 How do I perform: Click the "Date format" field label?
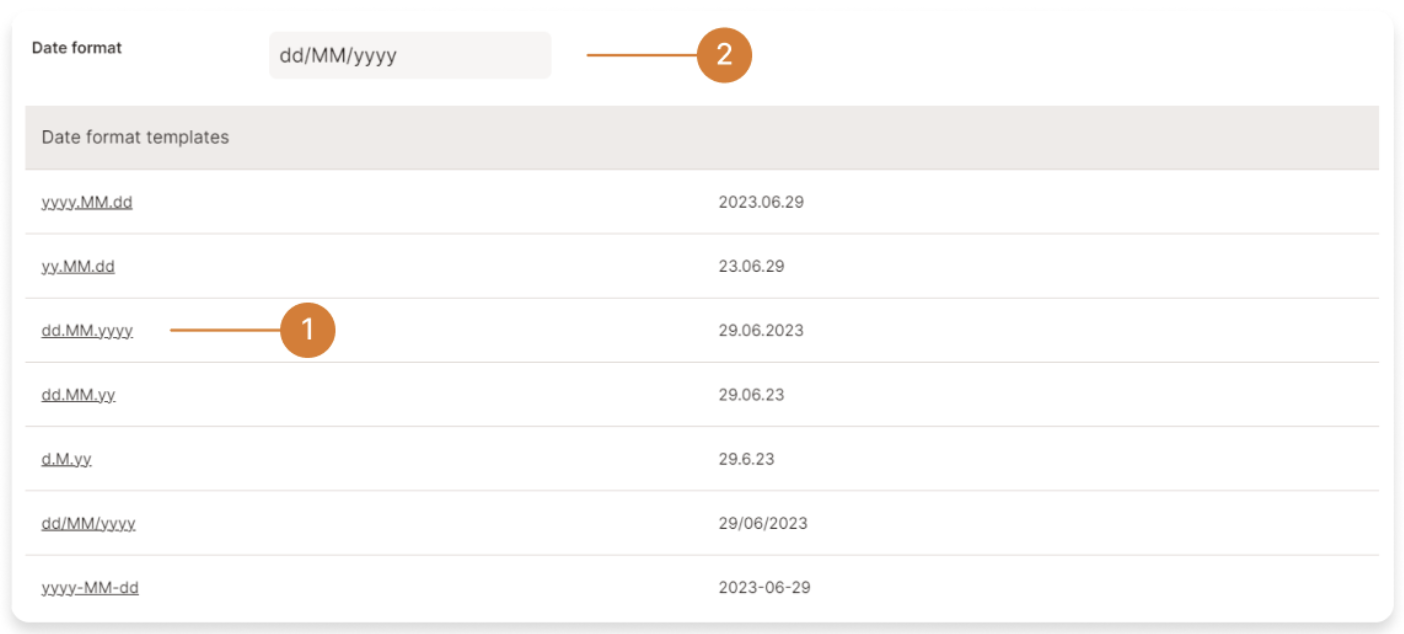point(77,47)
